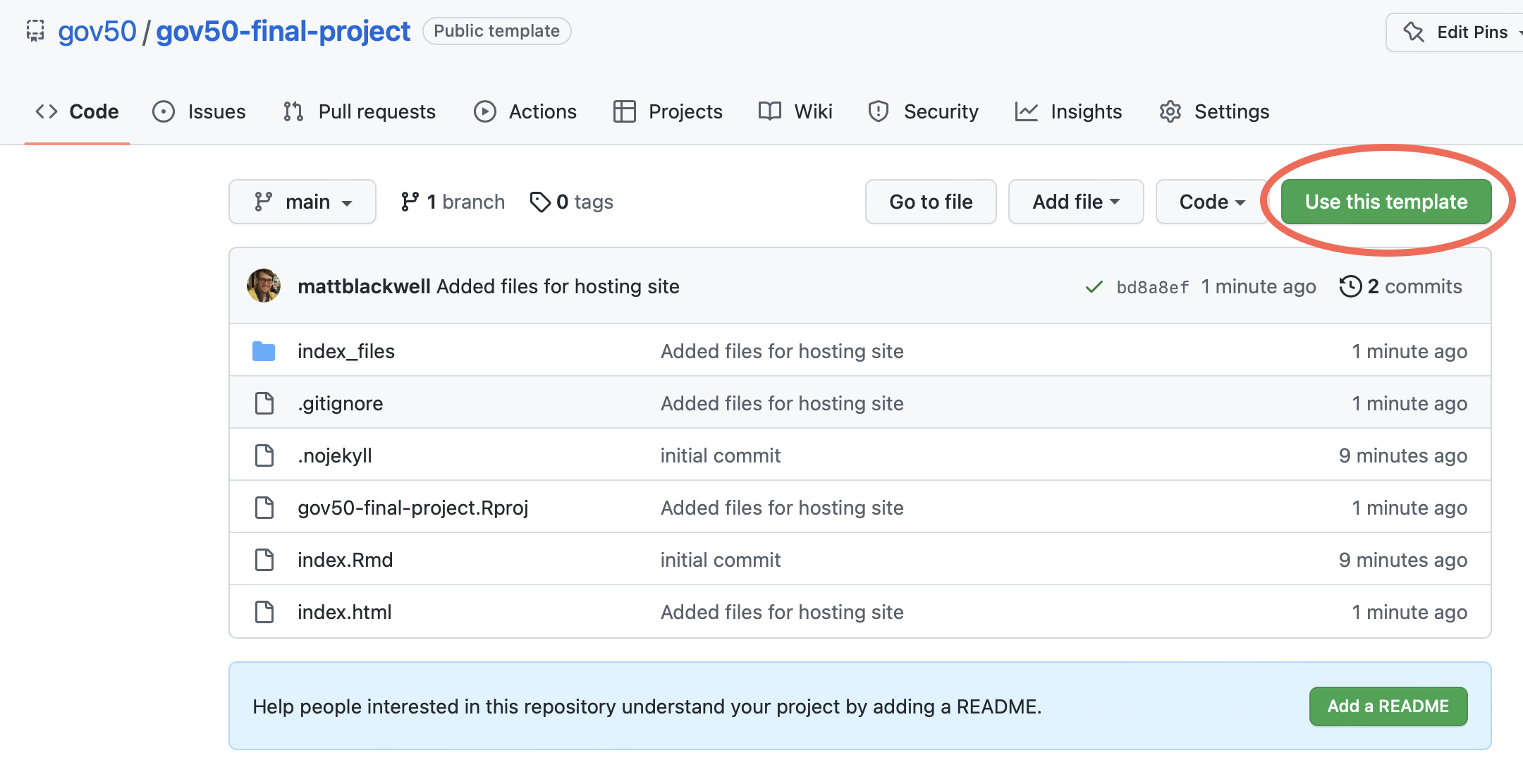Click the 9 minutes ago timestamp for index.Rmd
This screenshot has width=1523, height=784.
pos(1403,560)
